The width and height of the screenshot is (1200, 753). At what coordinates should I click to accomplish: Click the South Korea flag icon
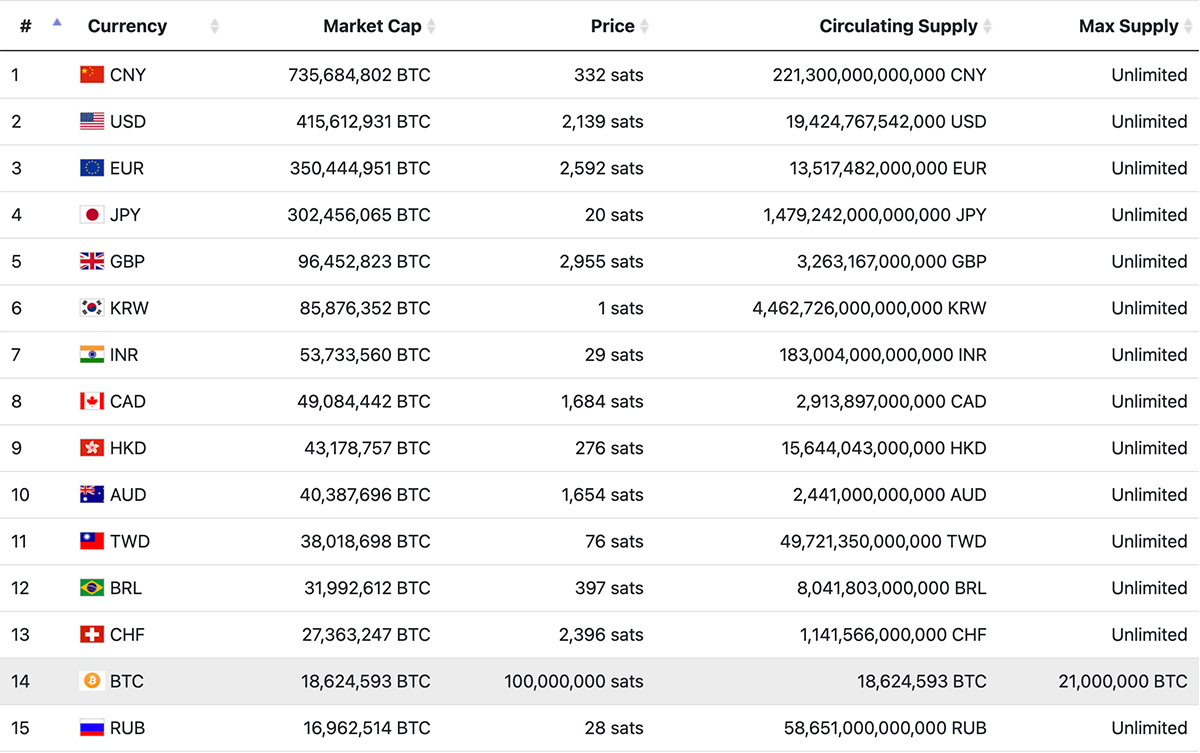pyautogui.click(x=92, y=308)
